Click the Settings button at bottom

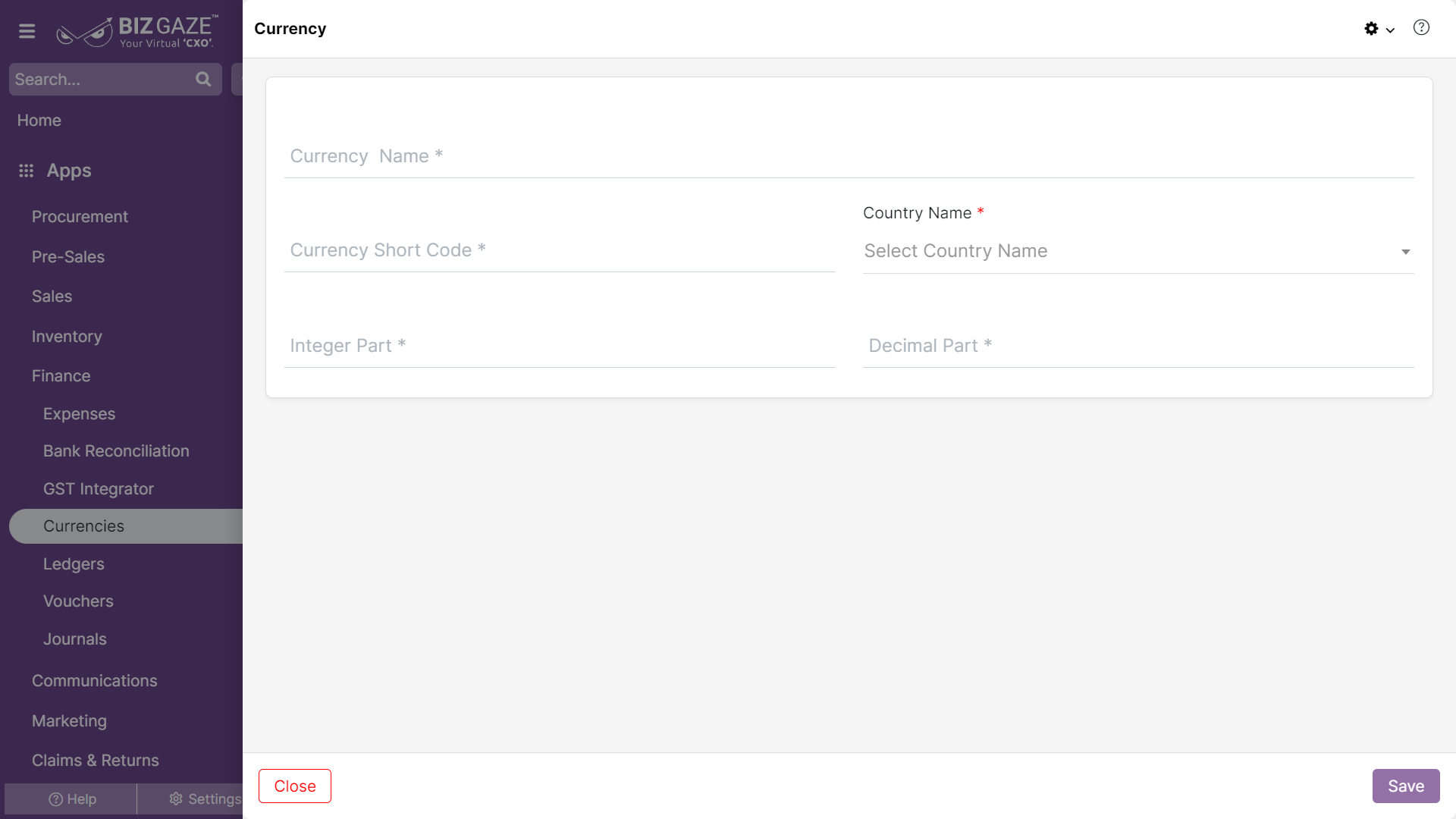click(x=190, y=799)
